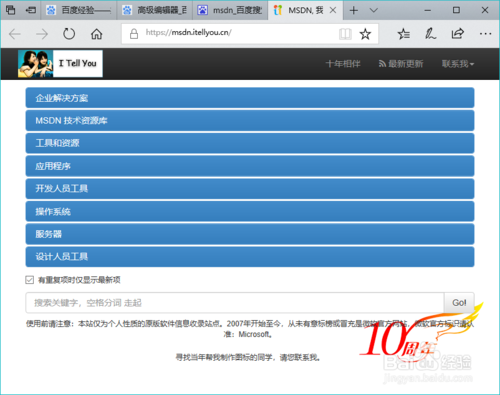
Task: Click the set tabs aside icon
Action: pos(31,10)
